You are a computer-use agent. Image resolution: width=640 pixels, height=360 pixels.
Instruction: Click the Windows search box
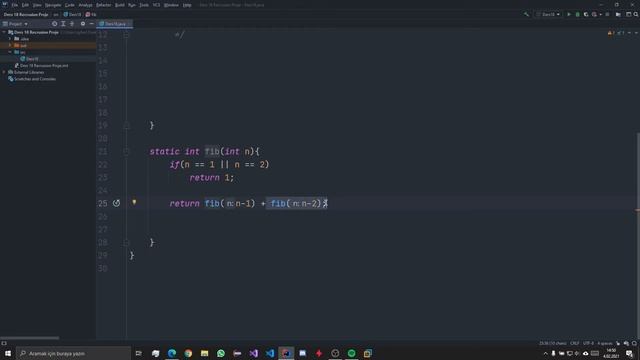click(x=73, y=353)
